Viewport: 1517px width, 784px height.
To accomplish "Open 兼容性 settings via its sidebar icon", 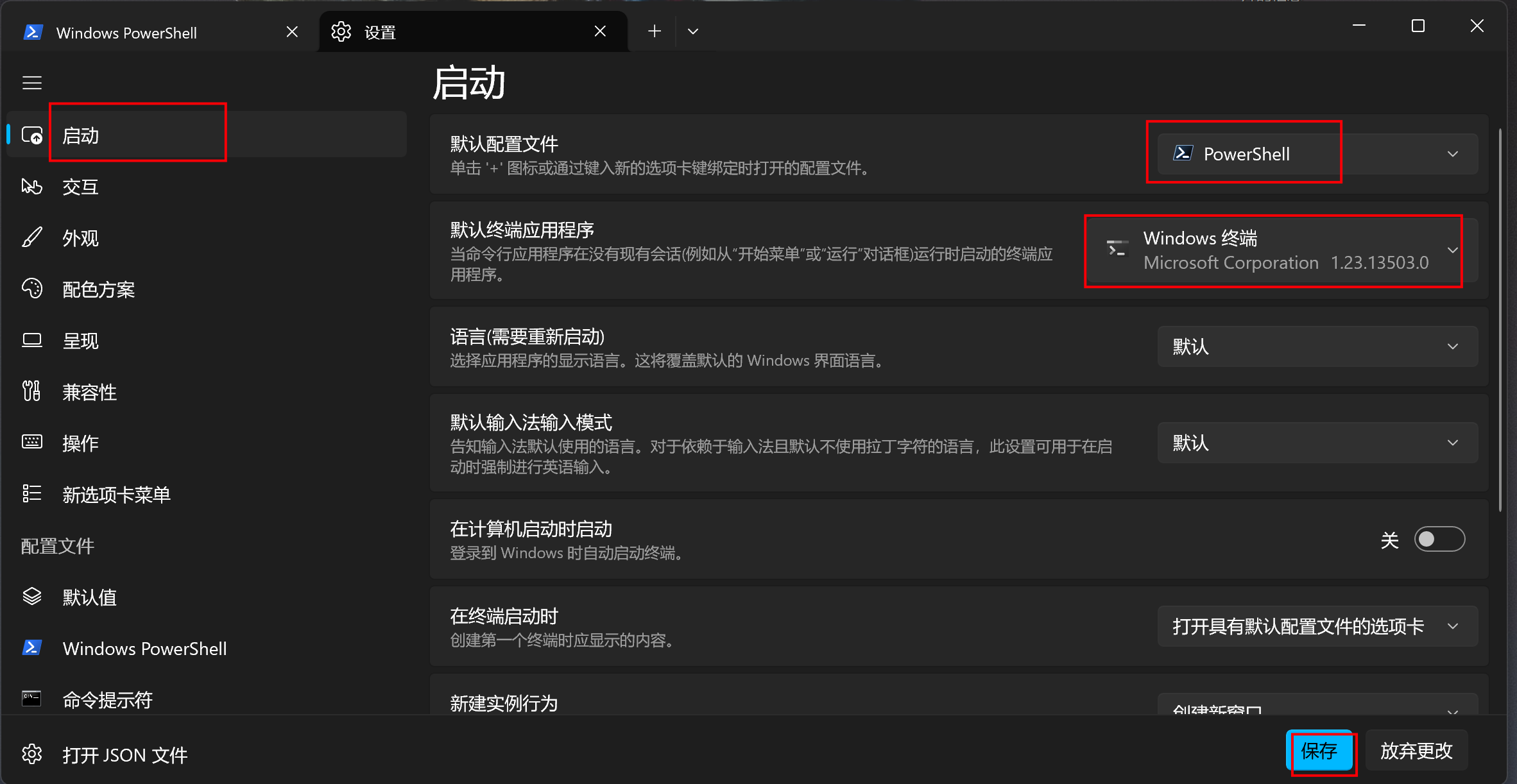I will (31, 391).
